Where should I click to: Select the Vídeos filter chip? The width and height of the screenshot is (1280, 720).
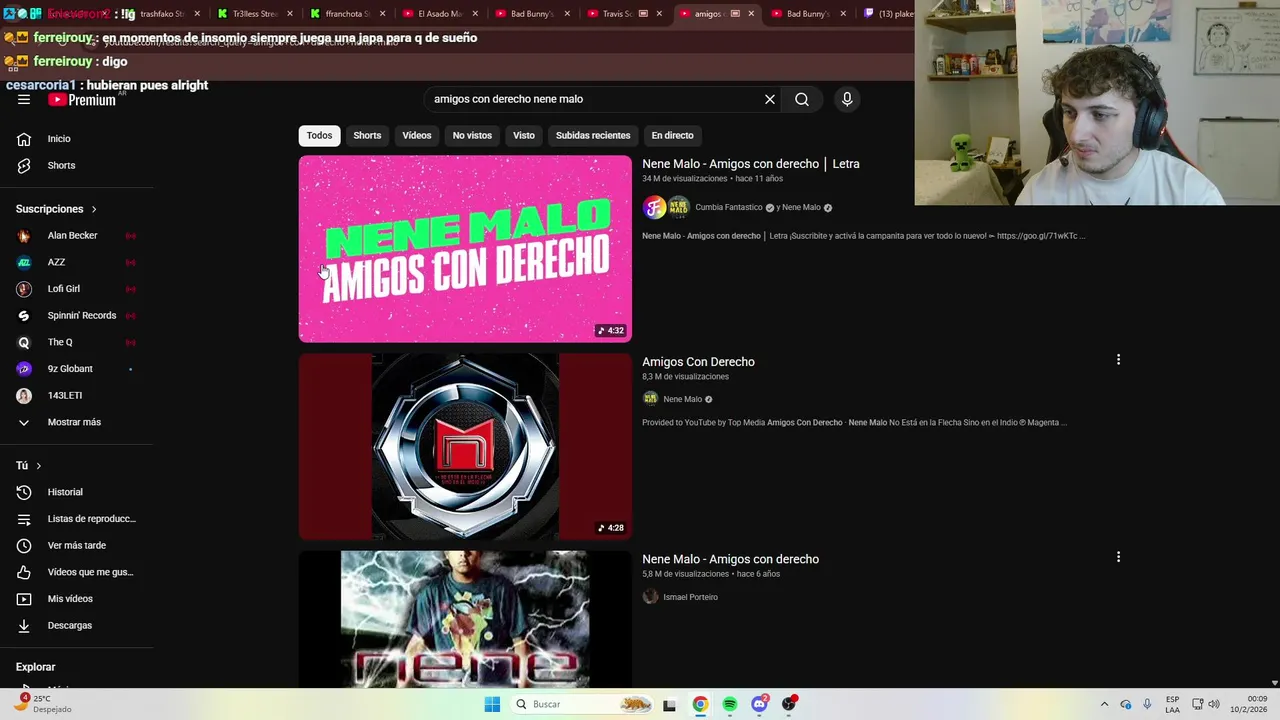[417, 135]
